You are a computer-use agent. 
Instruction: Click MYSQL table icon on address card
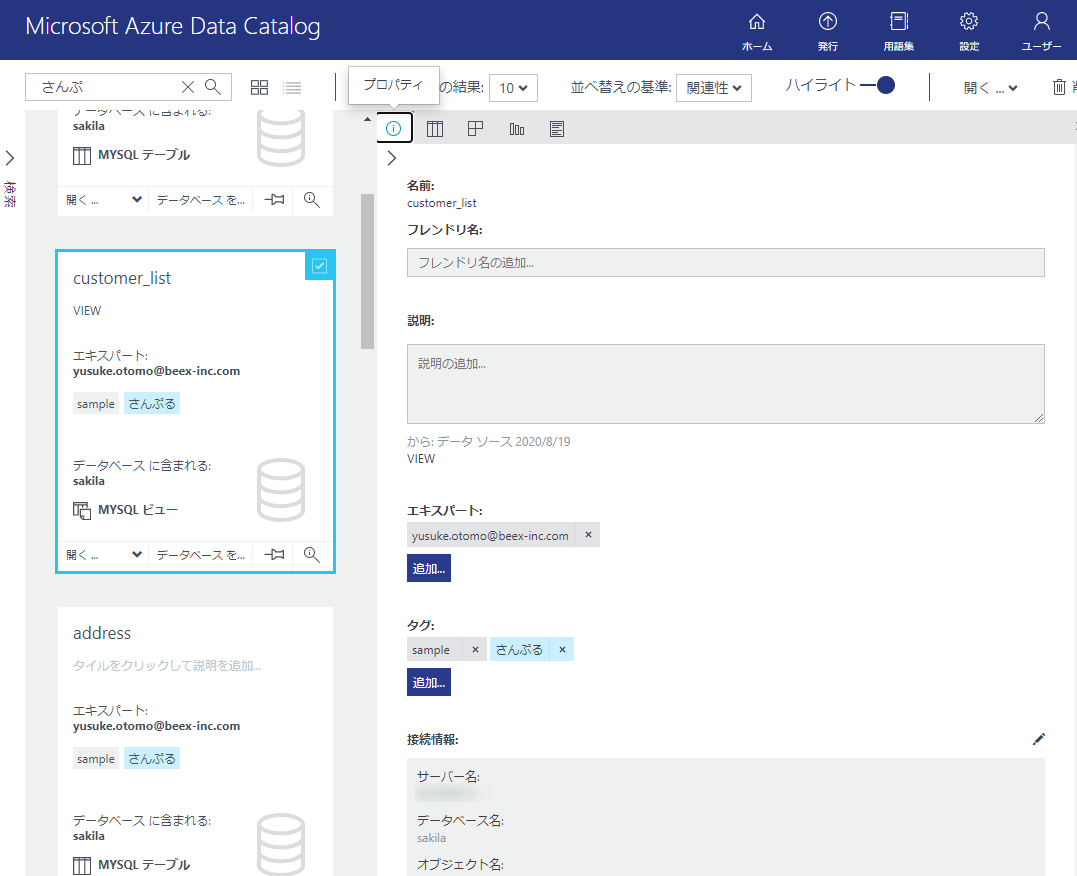coord(82,866)
